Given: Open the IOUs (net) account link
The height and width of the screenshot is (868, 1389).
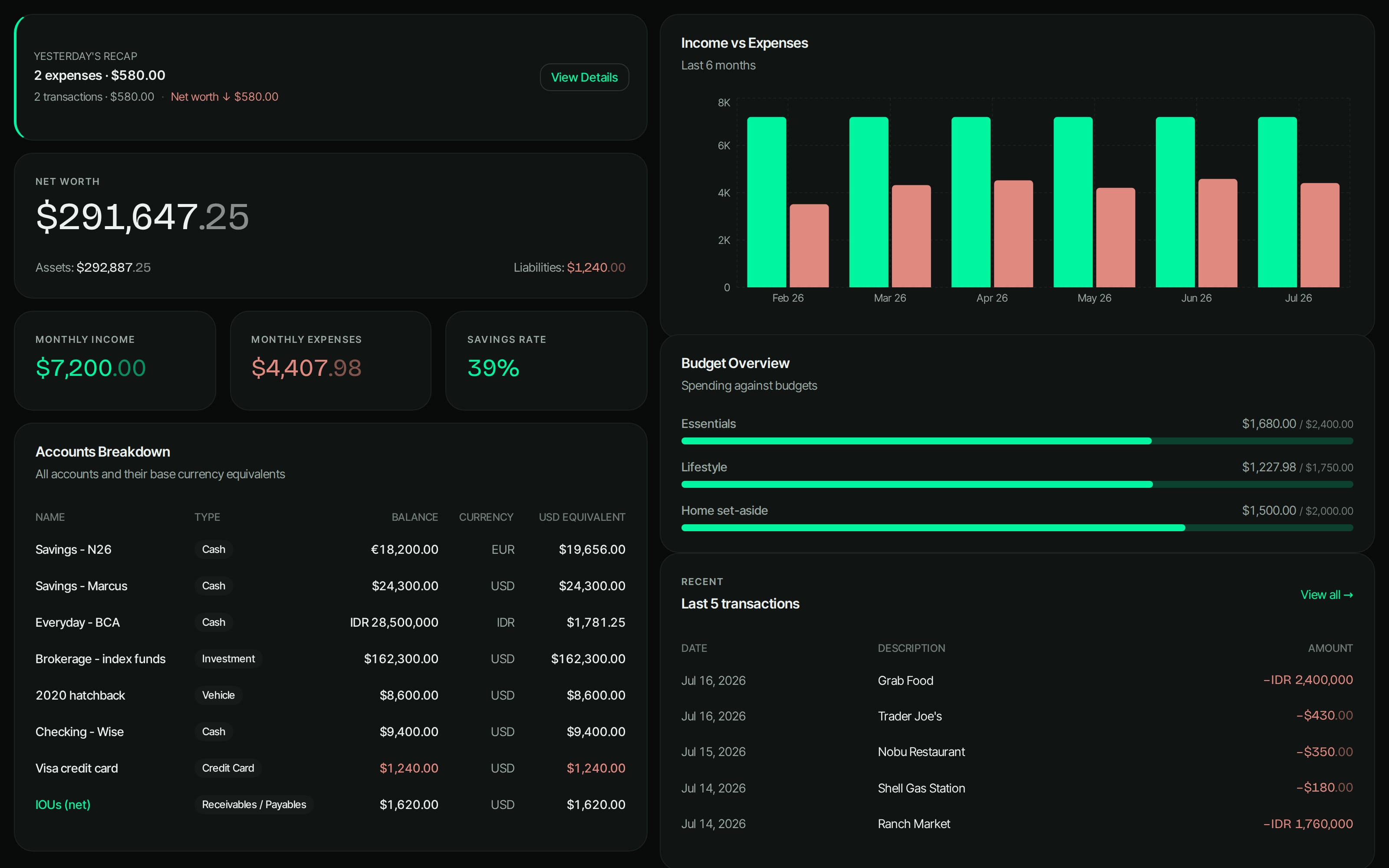Looking at the screenshot, I should 63,804.
